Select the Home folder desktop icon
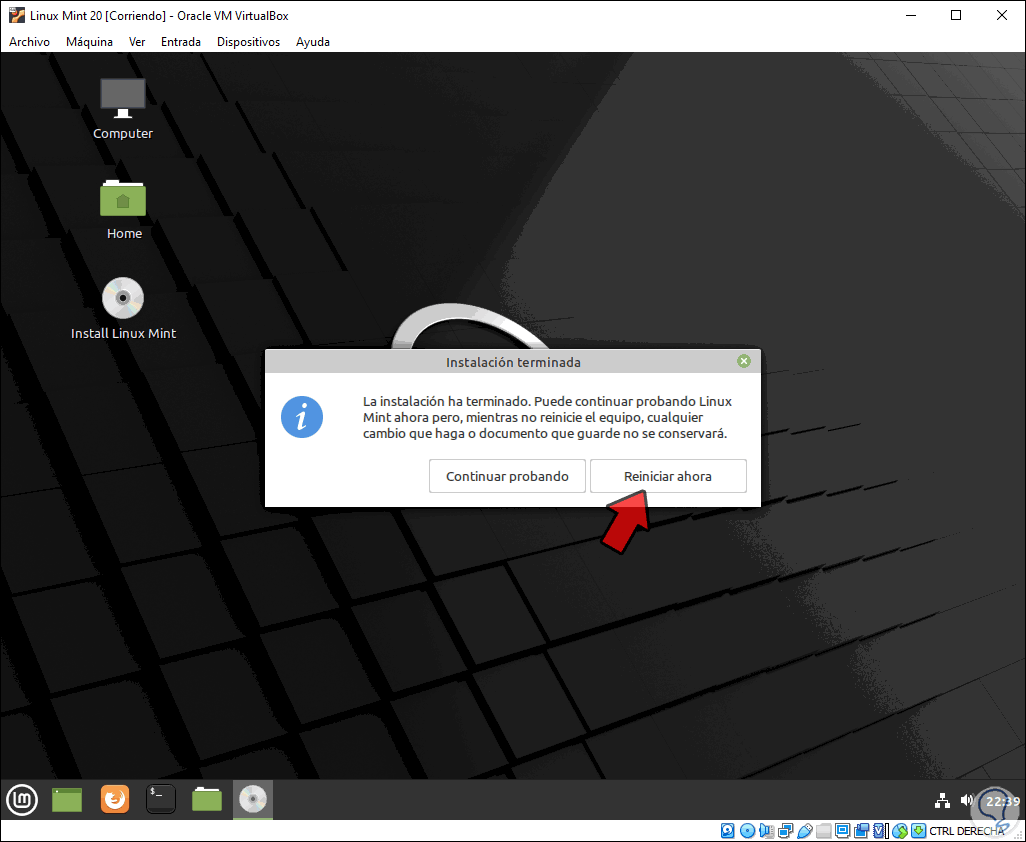 click(x=124, y=209)
